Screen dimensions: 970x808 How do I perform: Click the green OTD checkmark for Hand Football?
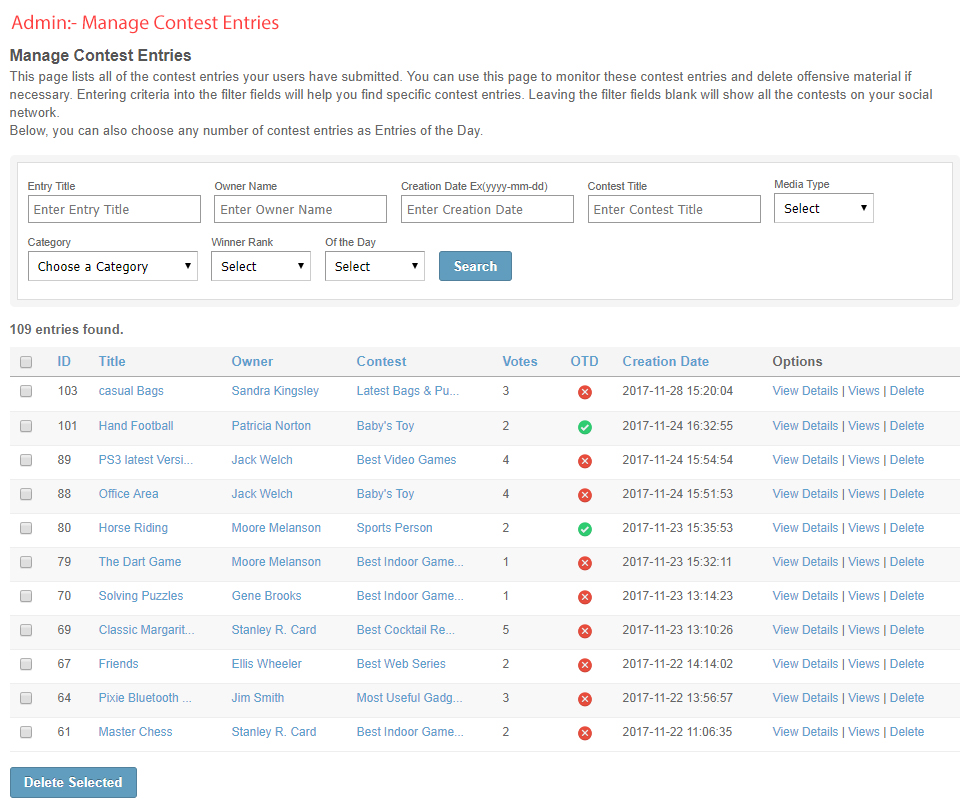(x=585, y=427)
